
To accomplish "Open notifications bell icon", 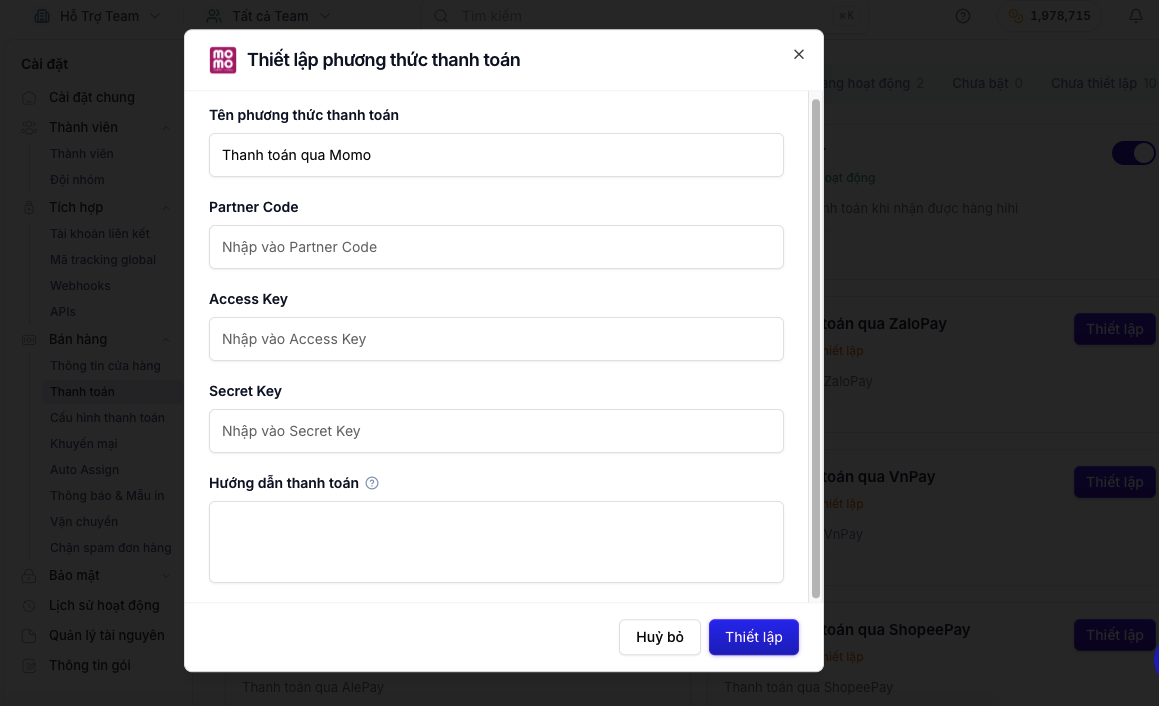I will tap(1136, 16).
